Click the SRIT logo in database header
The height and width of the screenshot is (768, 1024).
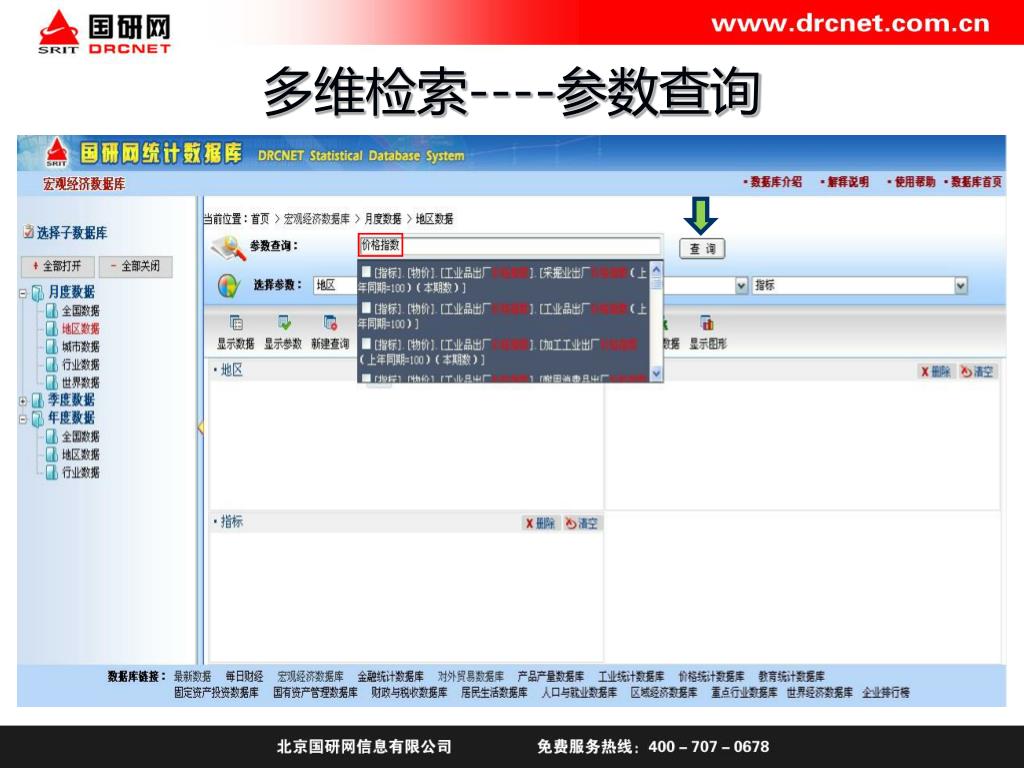pos(56,152)
